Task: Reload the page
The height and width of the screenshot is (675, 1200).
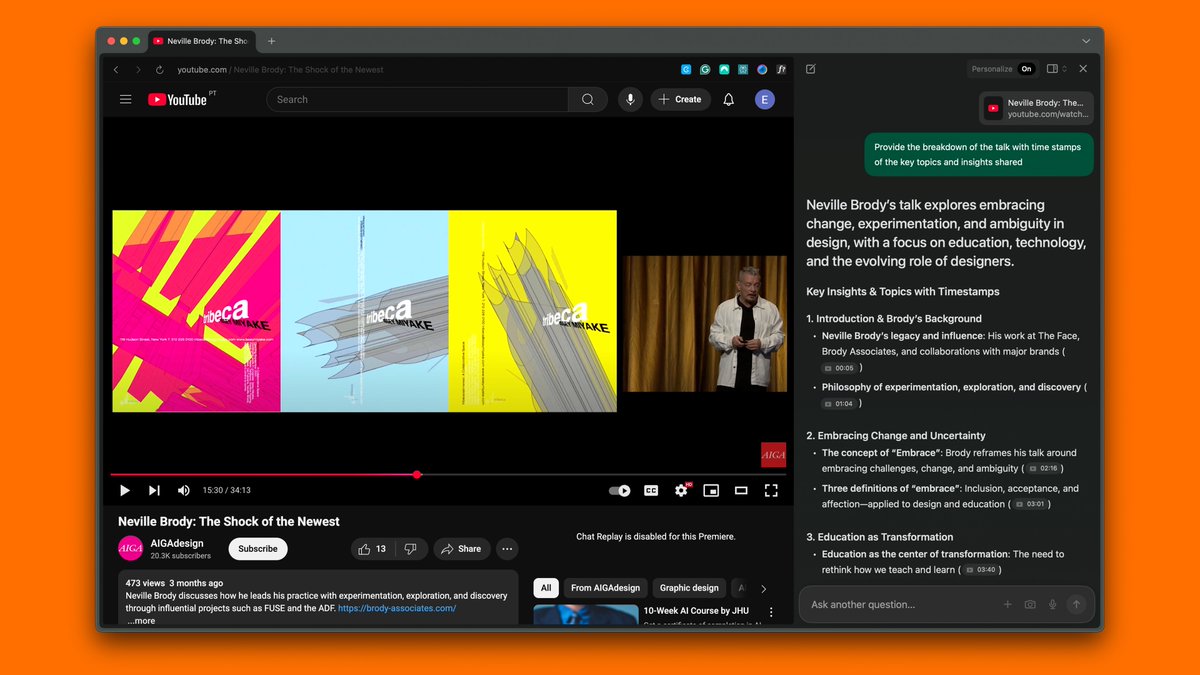Action: pyautogui.click(x=160, y=69)
